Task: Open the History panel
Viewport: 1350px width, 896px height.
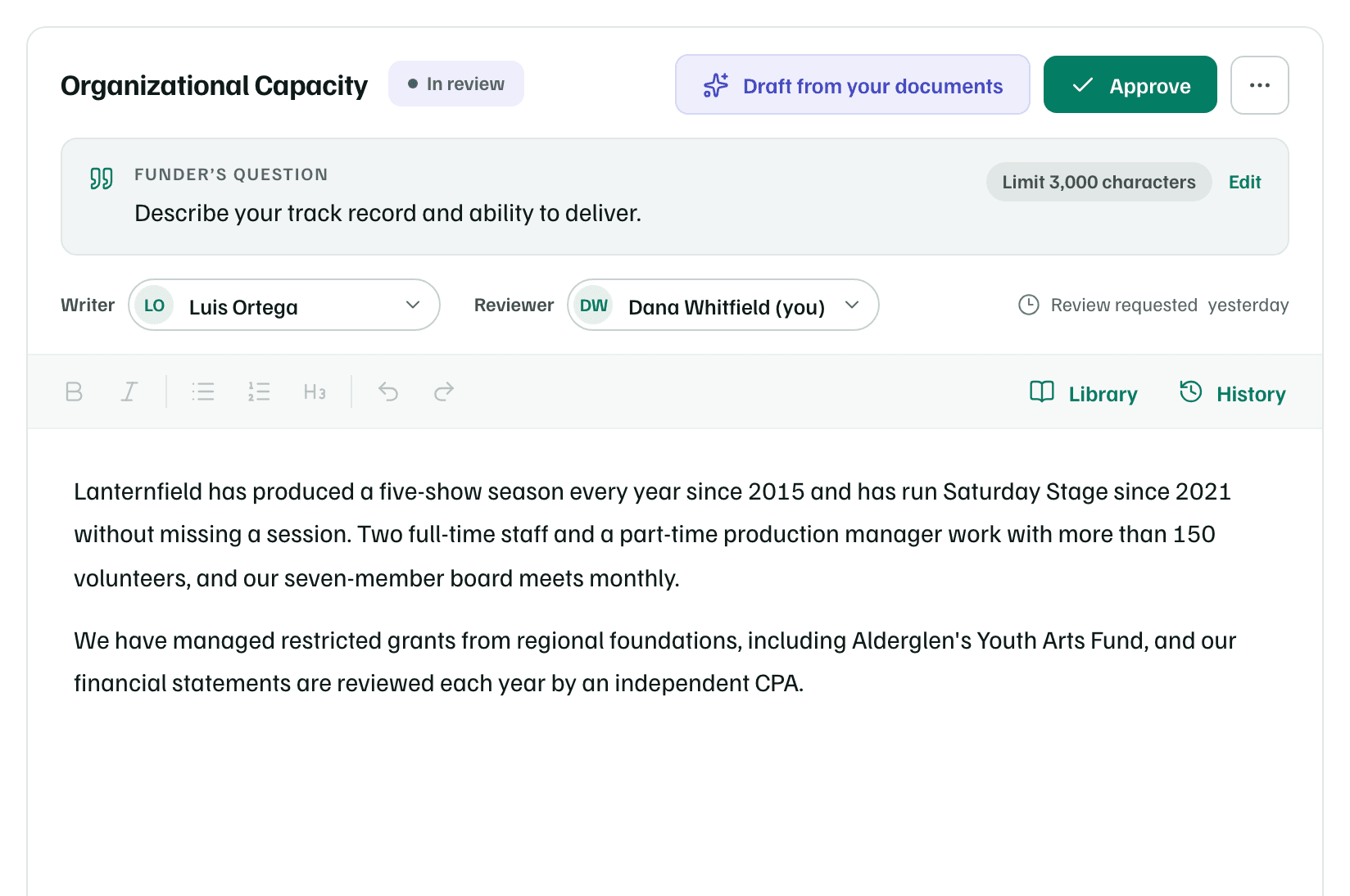Action: pos(1232,393)
